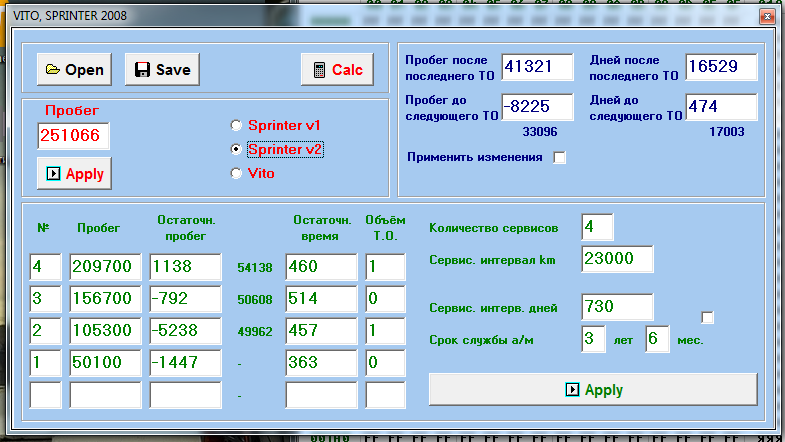The image size is (785, 442).
Task: Click the mileage cell 50100
Action: click(105, 363)
